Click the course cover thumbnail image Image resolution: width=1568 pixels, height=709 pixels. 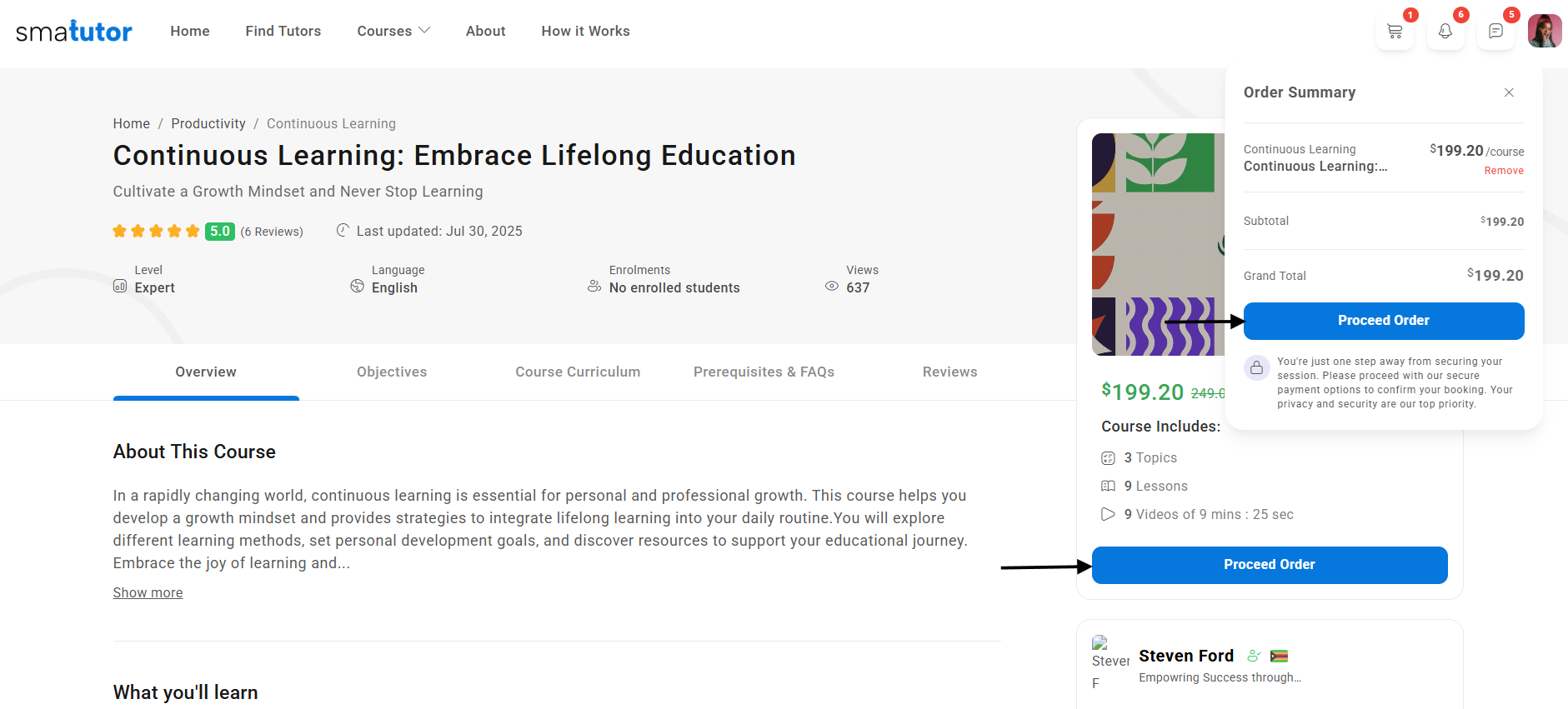(1157, 244)
